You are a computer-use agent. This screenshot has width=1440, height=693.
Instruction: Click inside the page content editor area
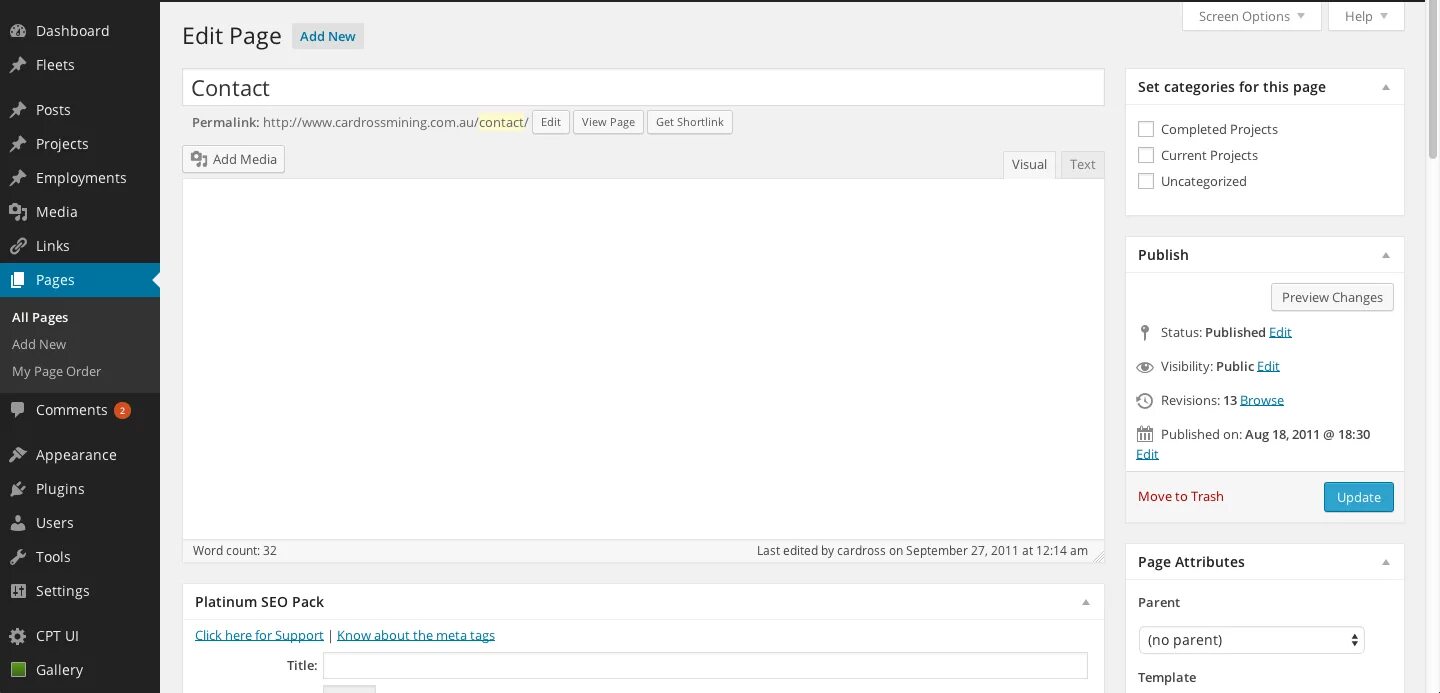[x=643, y=360]
